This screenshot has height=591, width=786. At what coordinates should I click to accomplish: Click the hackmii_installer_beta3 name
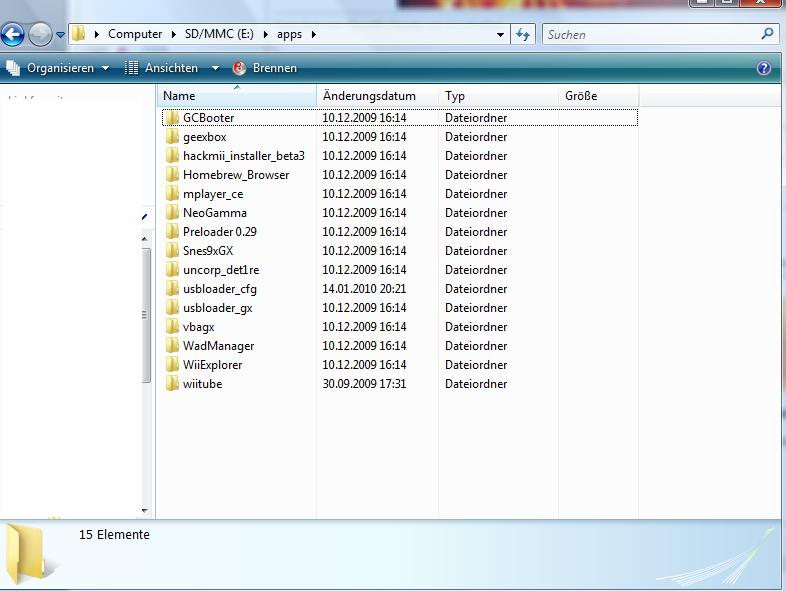(x=244, y=156)
